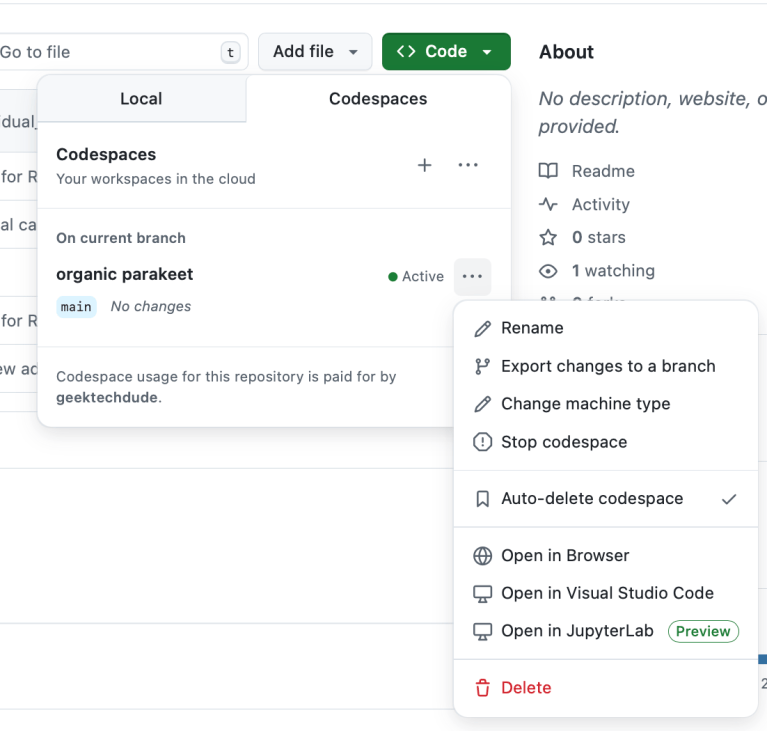767x731 pixels.
Task: Click Your workspaces in the cloud text
Action: click(x=156, y=179)
